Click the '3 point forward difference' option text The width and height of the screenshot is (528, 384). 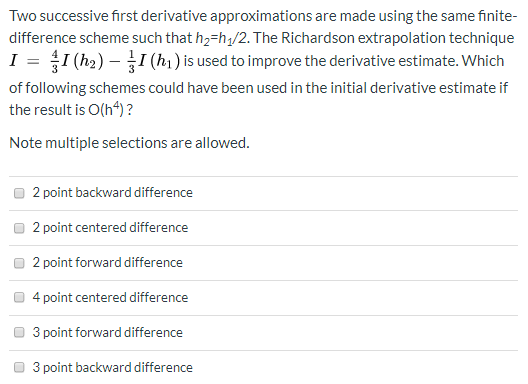pos(107,333)
